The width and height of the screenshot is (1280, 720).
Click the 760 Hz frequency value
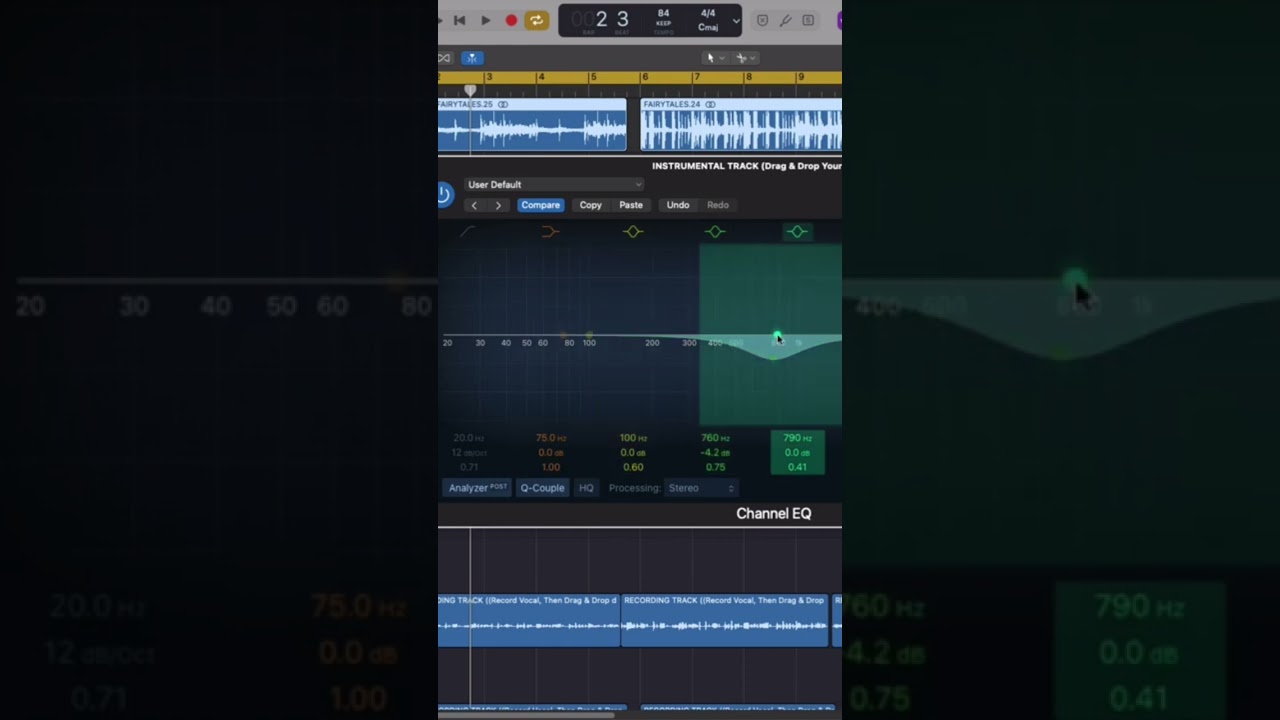715,438
